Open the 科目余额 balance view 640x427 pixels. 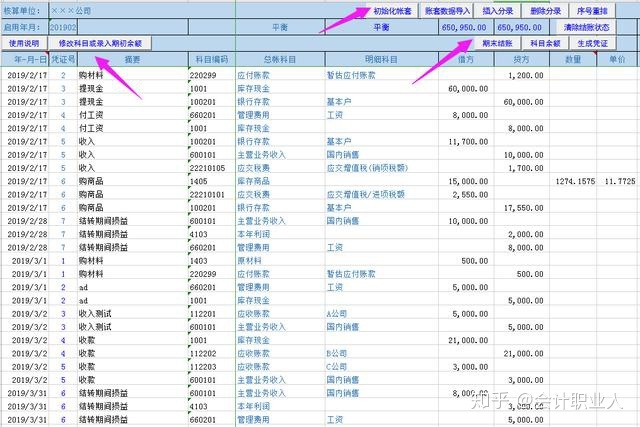(x=545, y=43)
